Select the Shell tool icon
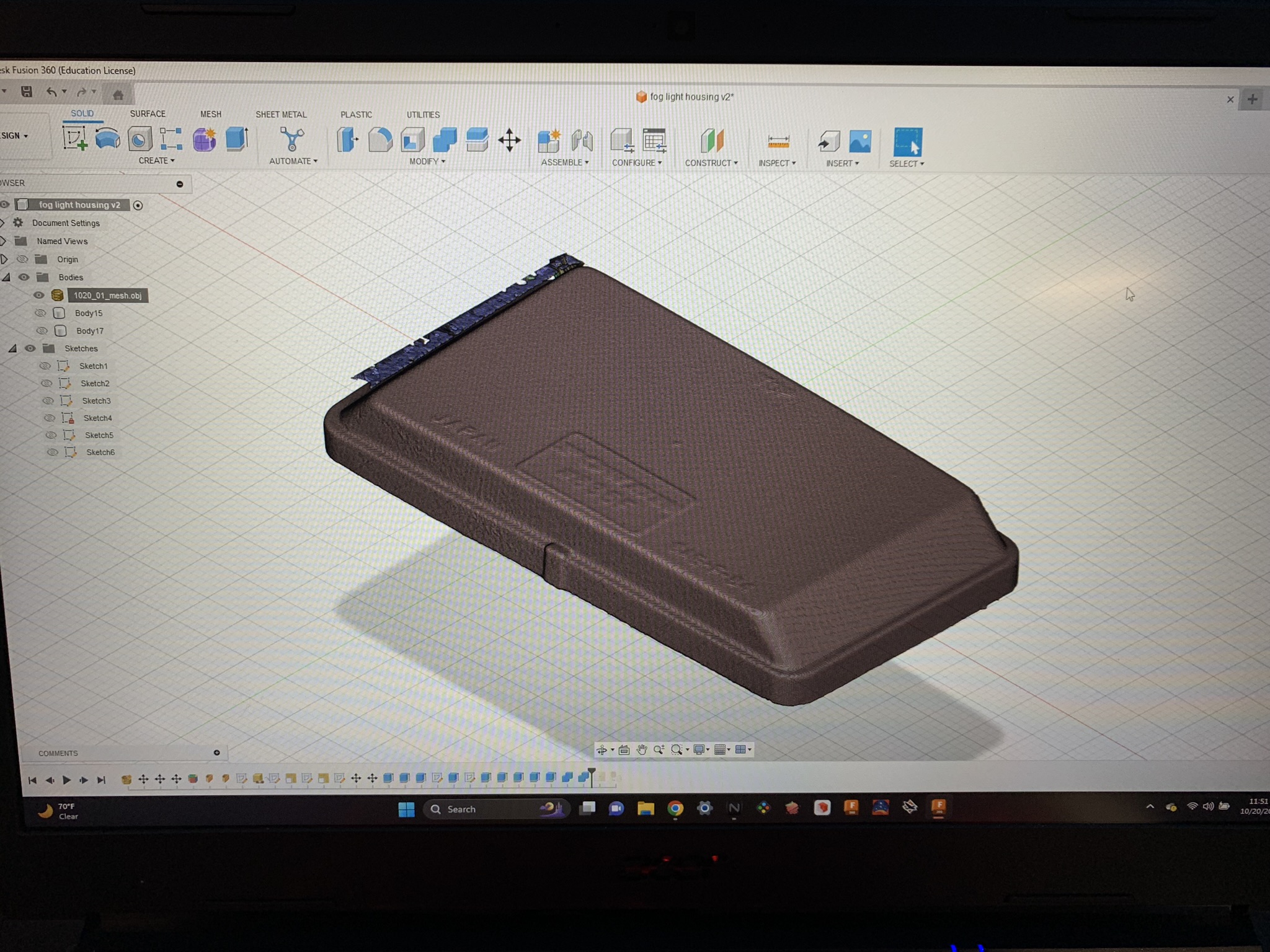Image resolution: width=1270 pixels, height=952 pixels. [x=412, y=140]
